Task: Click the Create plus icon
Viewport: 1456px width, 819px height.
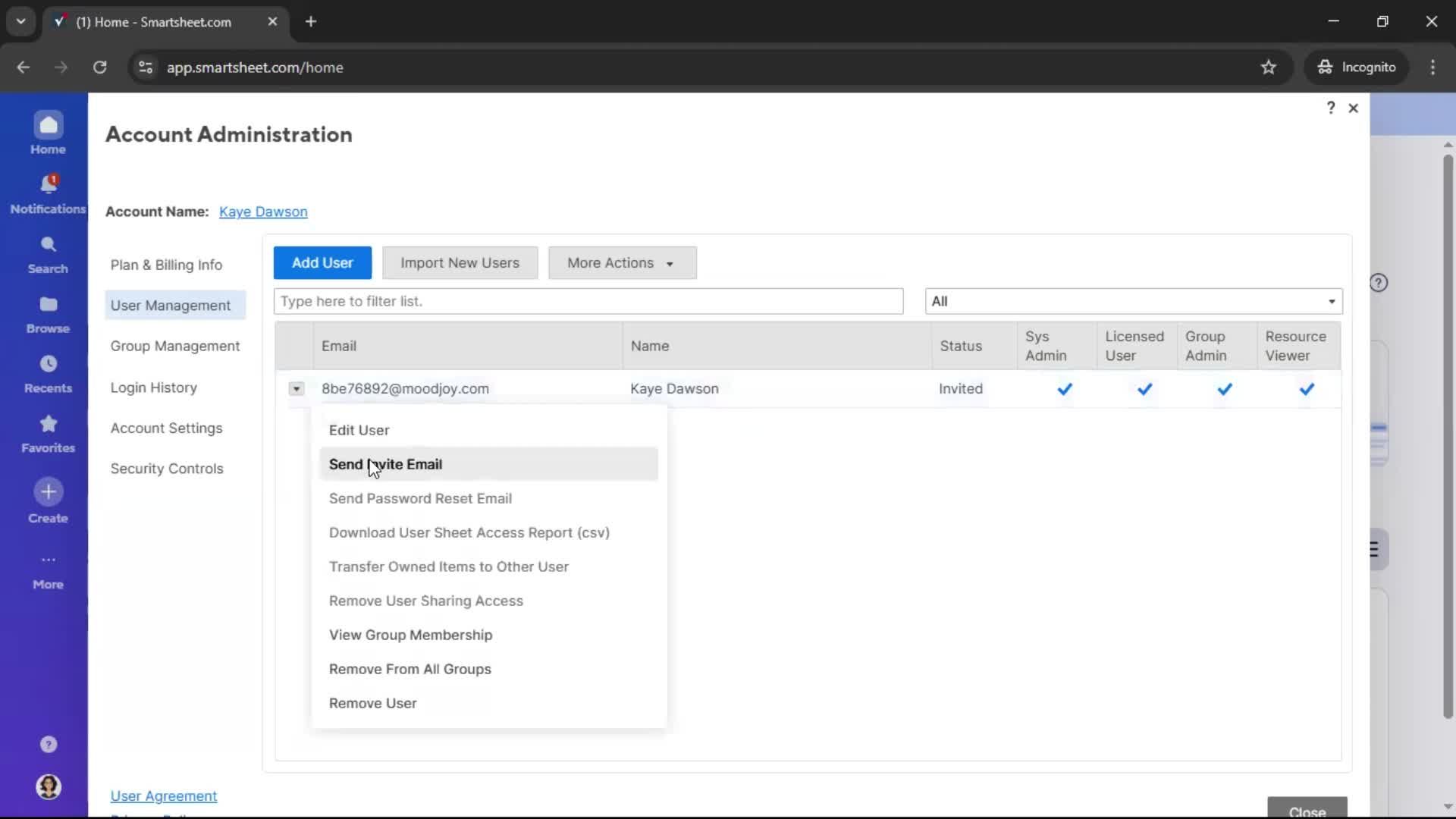Action: tap(48, 491)
